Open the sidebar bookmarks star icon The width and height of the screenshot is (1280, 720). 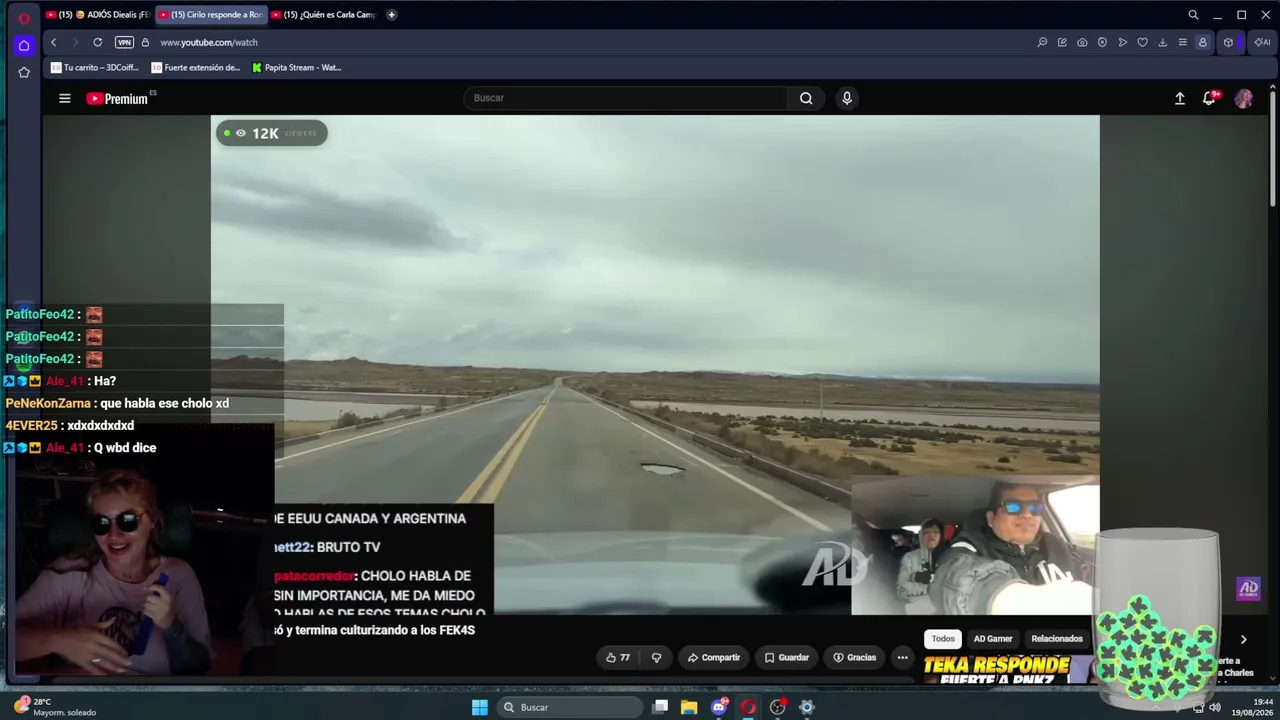click(24, 72)
